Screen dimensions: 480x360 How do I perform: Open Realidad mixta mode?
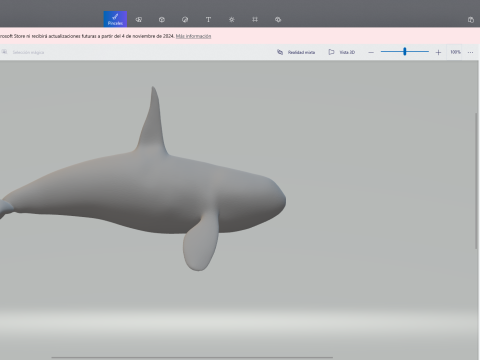pyautogui.click(x=296, y=52)
